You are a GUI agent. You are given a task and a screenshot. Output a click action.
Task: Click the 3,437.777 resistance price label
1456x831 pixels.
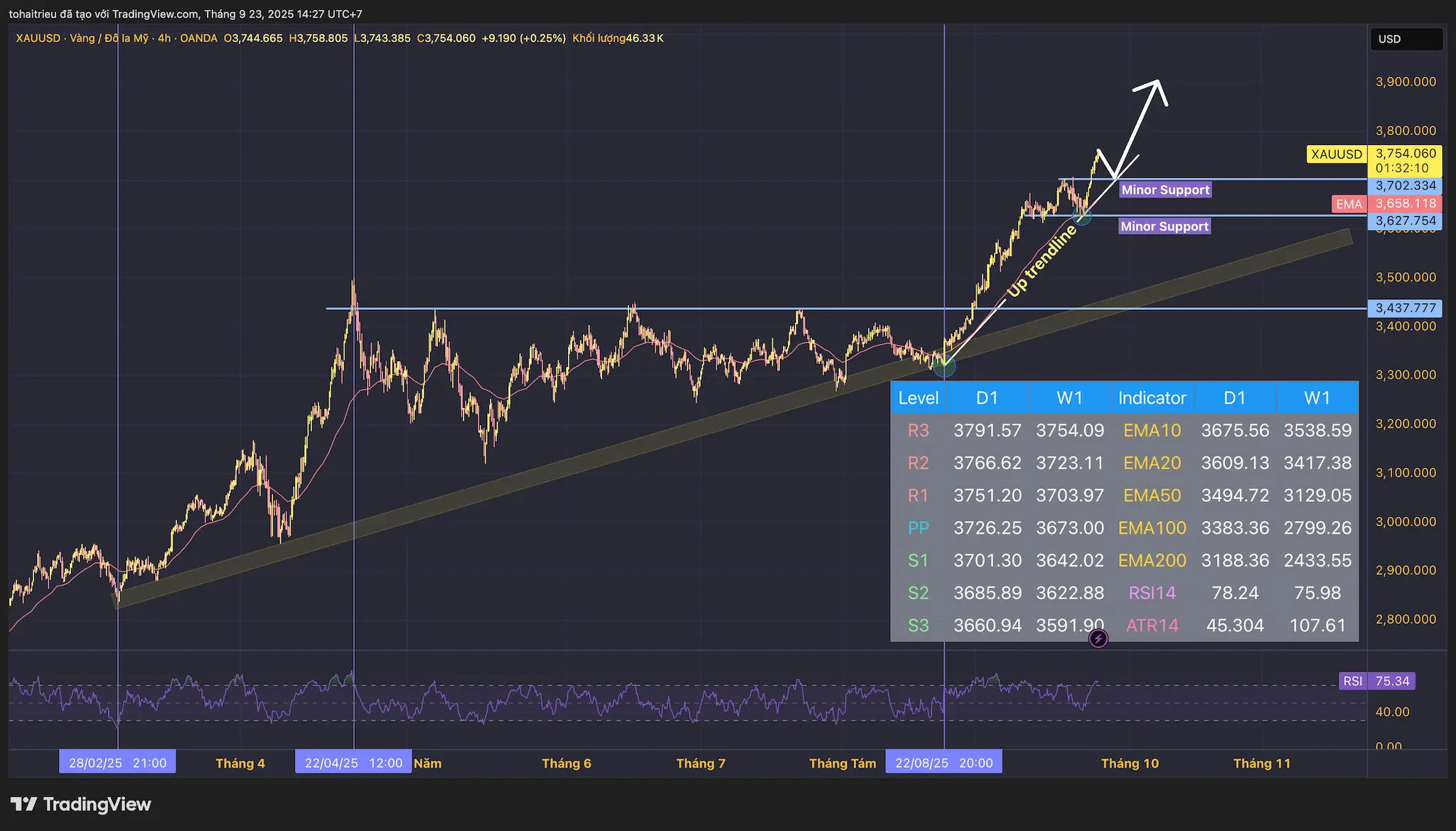(x=1405, y=308)
